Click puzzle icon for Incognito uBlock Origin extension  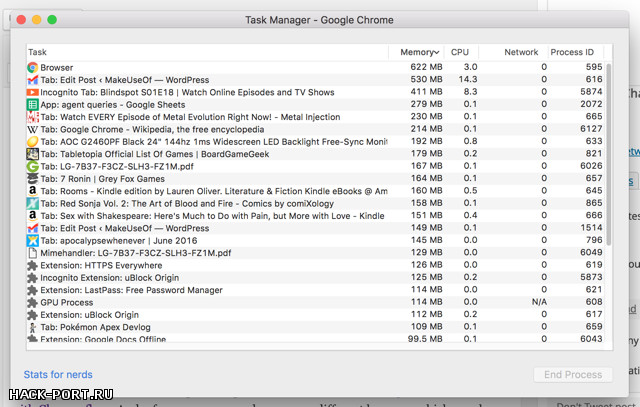click(32, 278)
